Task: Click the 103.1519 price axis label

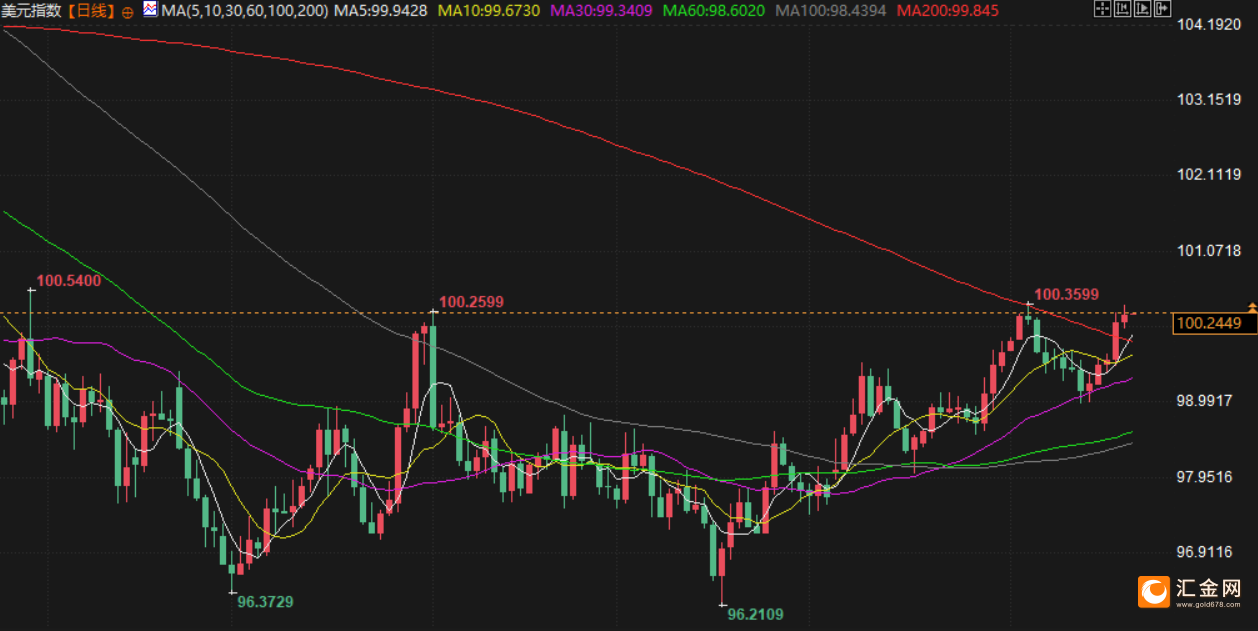Action: [x=1210, y=100]
